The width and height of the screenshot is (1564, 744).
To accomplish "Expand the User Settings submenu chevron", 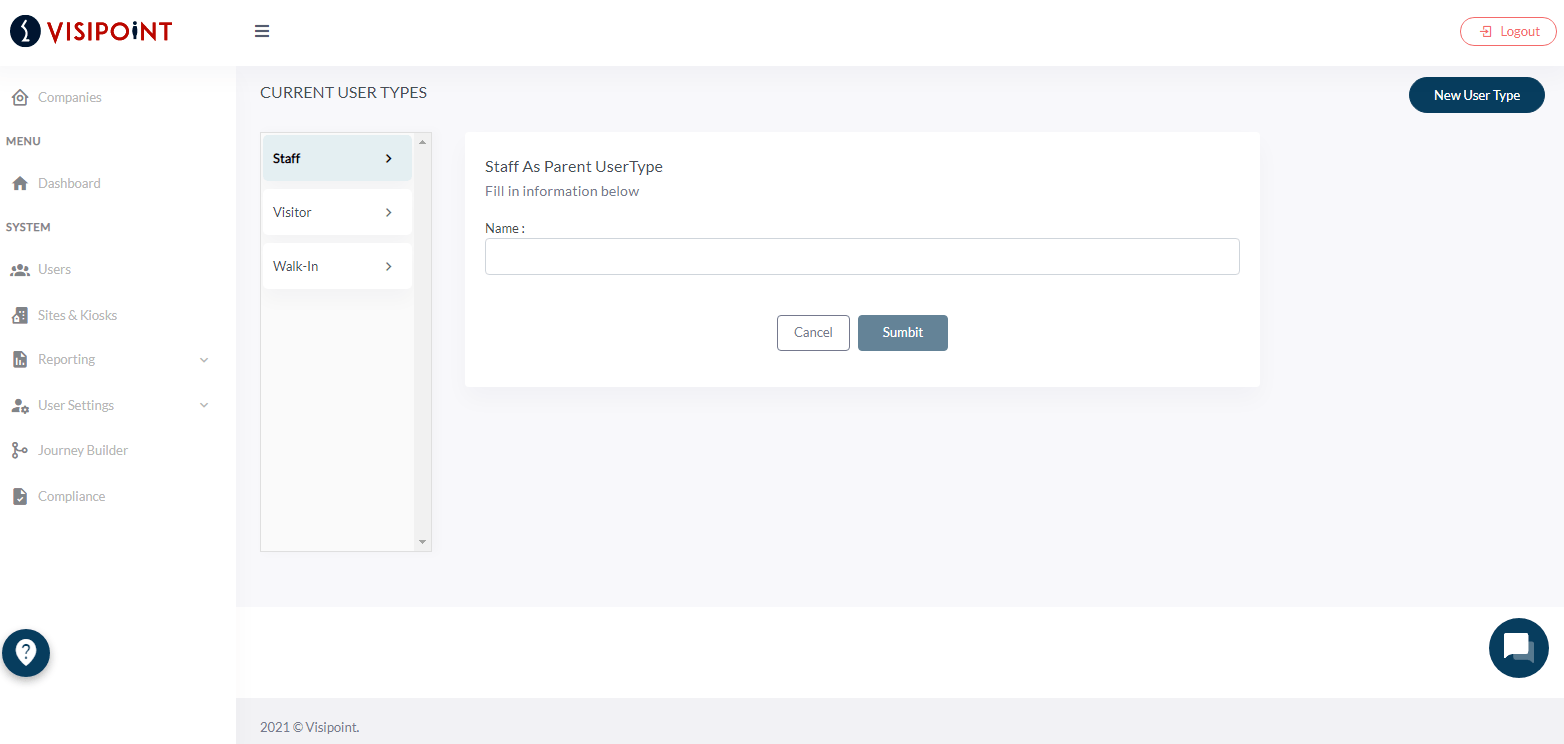I will tap(204, 405).
